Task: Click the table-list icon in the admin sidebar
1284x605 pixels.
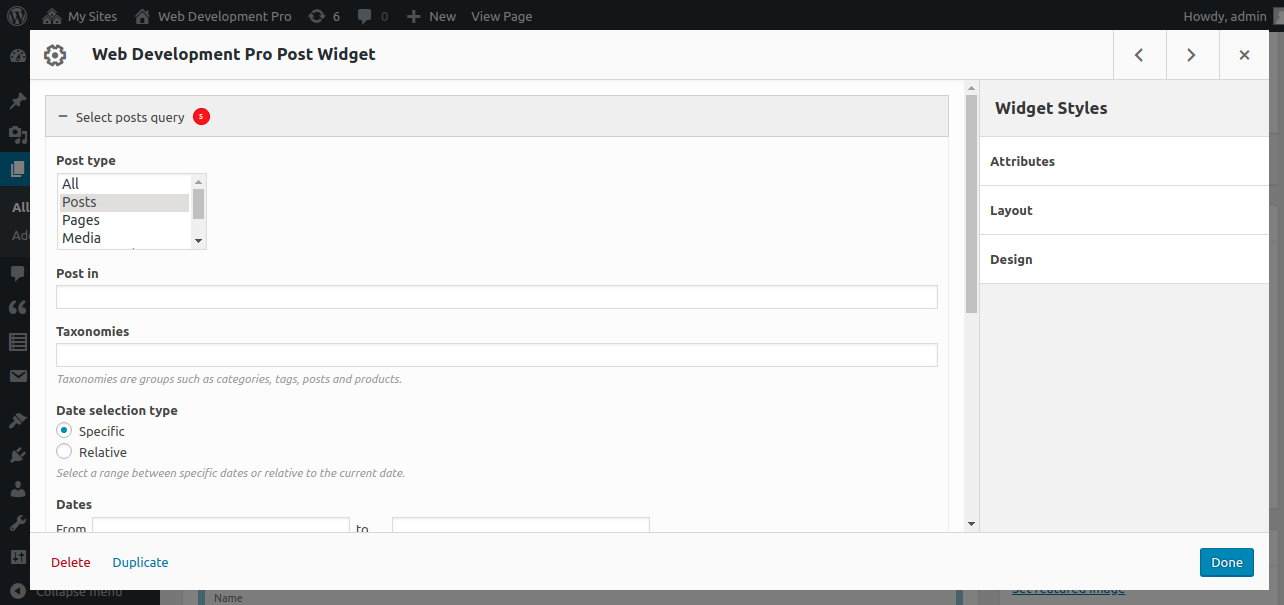Action: 17,342
